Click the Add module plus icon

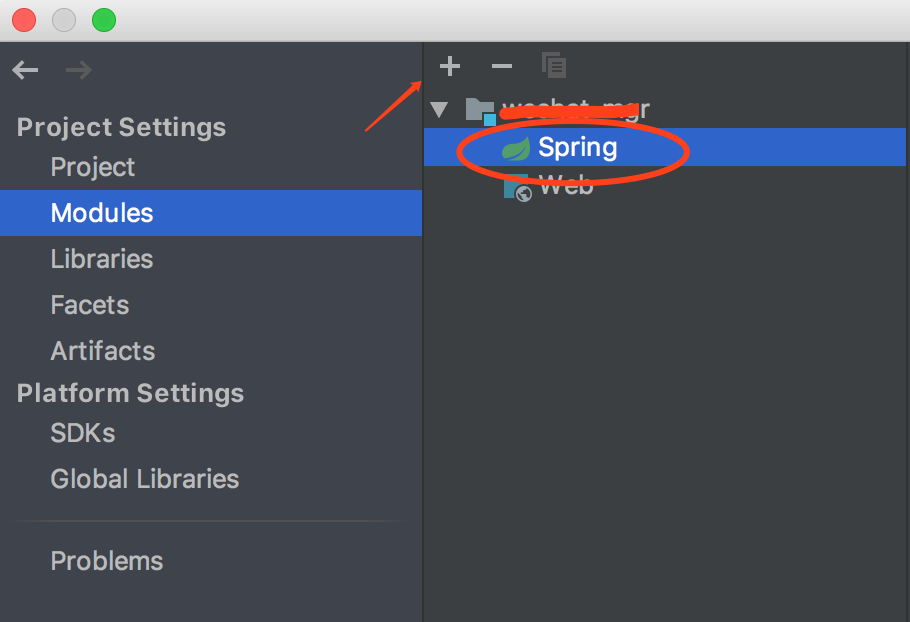click(x=449, y=66)
